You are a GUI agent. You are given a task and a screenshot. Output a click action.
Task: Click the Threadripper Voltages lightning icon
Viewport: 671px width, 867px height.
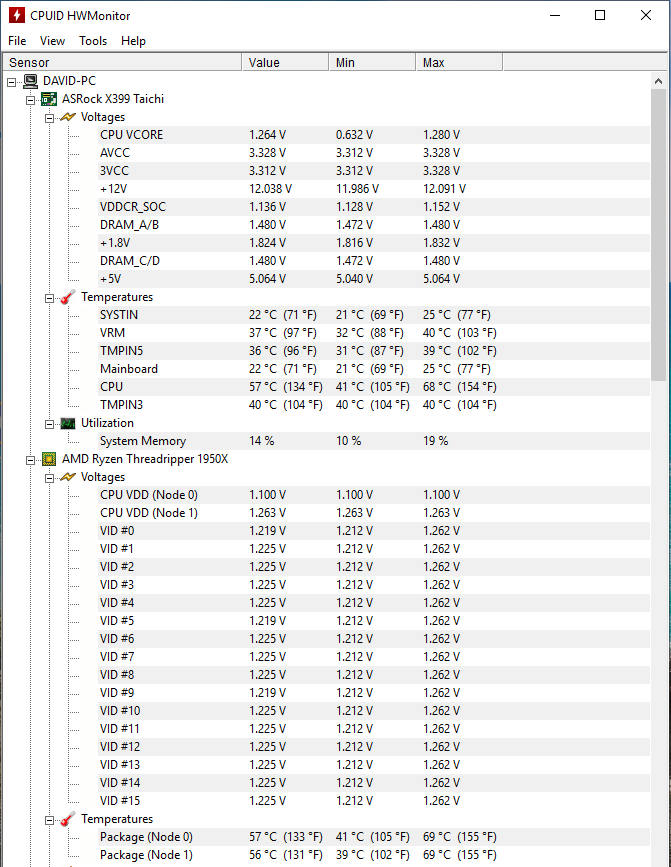click(x=68, y=477)
